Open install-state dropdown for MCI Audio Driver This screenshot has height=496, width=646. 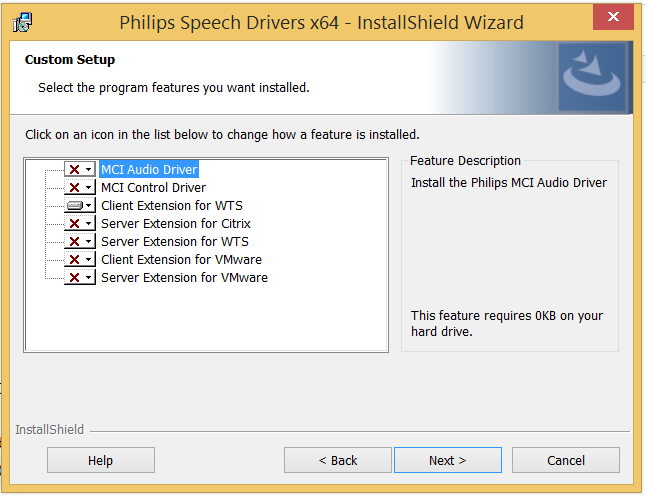point(80,169)
